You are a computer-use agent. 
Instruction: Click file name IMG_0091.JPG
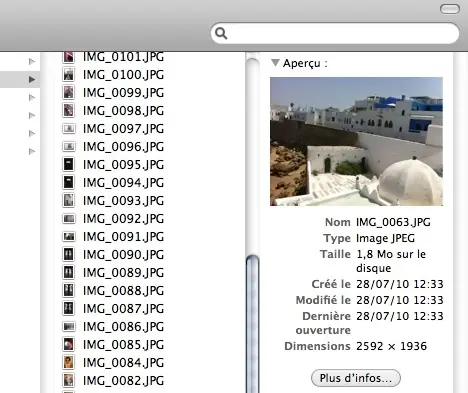(123, 237)
